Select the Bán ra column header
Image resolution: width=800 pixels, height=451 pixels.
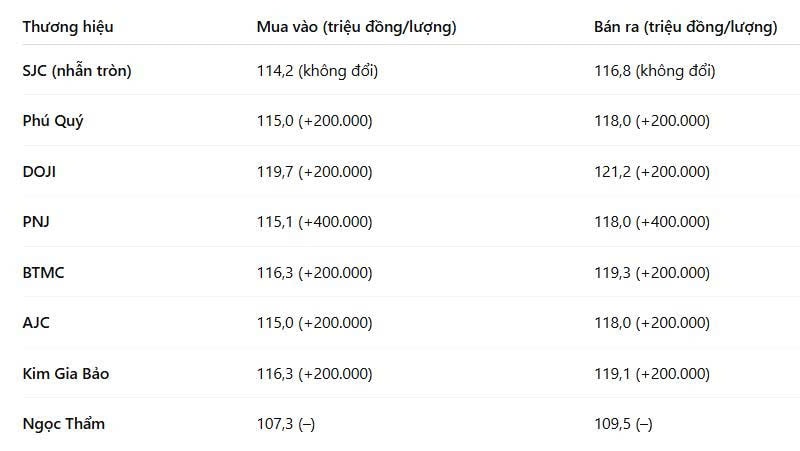(x=685, y=27)
